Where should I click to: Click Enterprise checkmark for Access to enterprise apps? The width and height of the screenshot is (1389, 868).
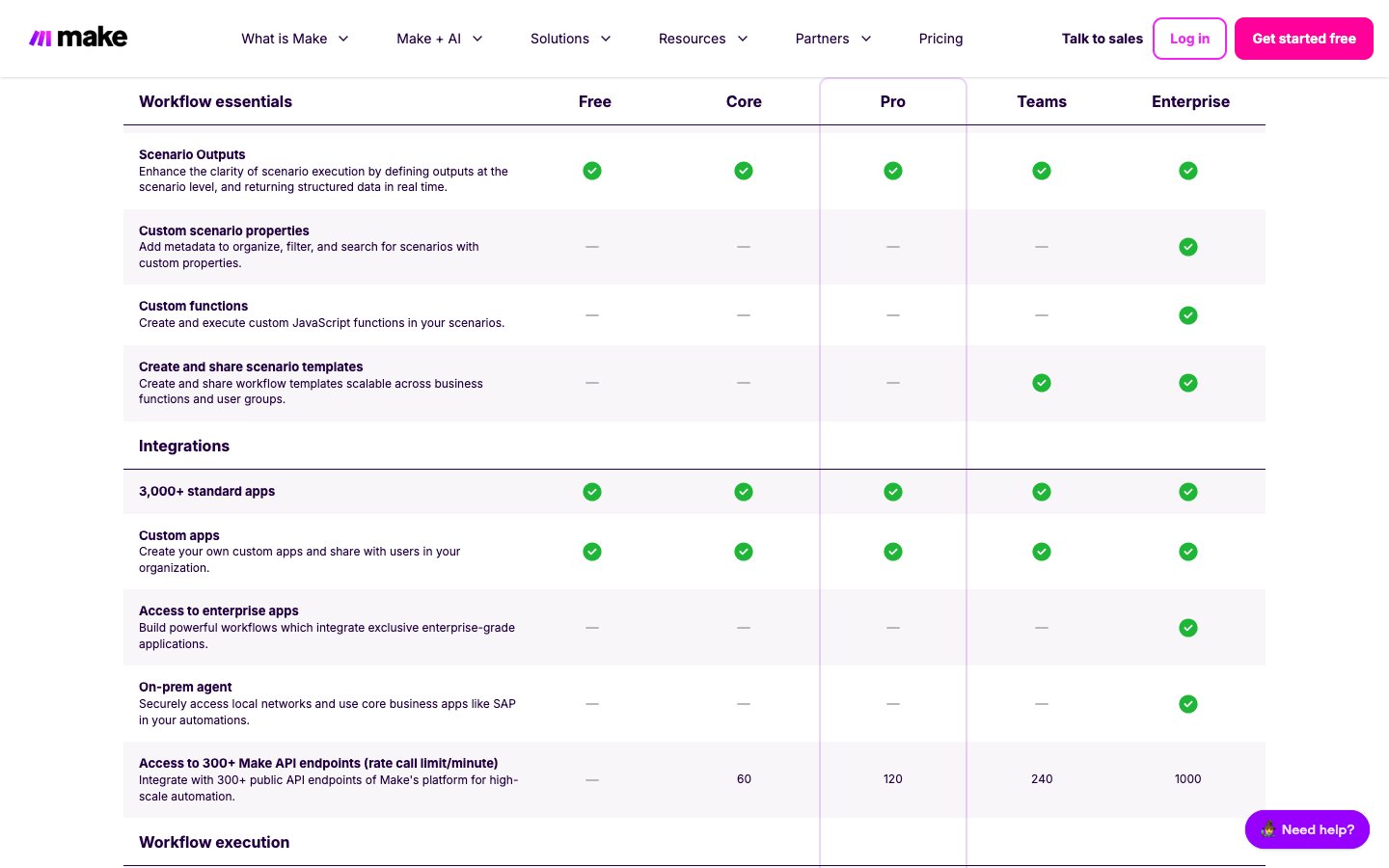tap(1188, 628)
